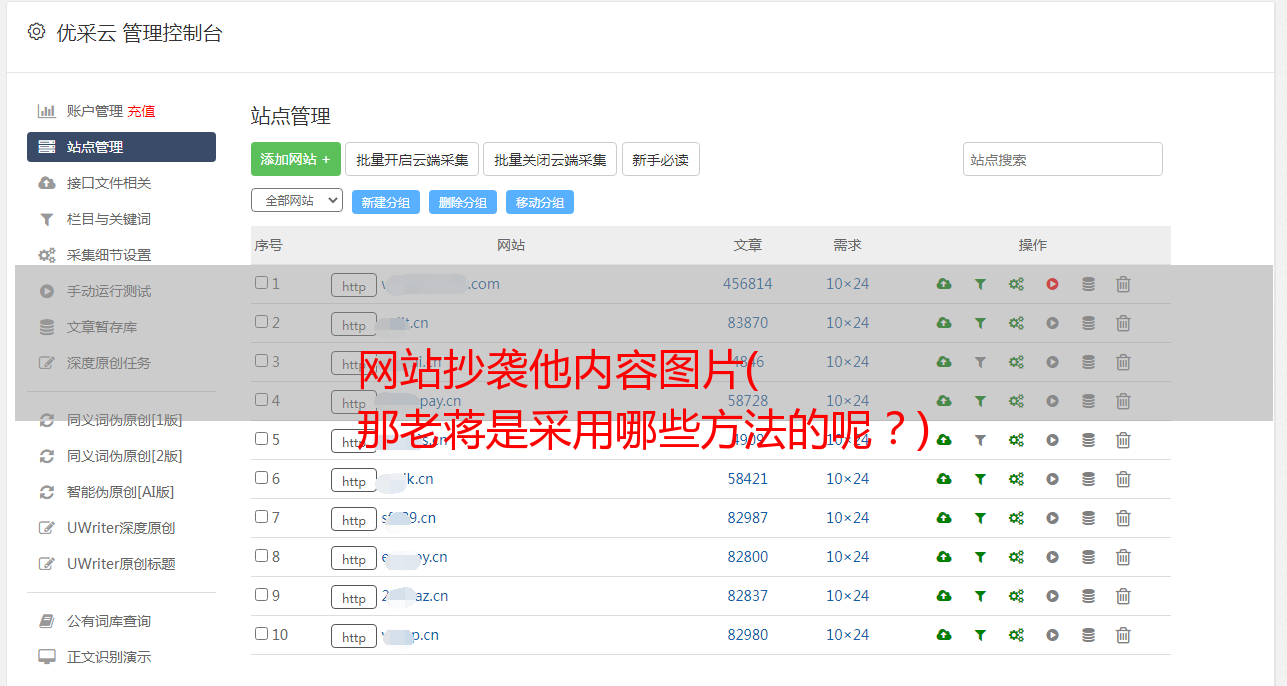The height and width of the screenshot is (686, 1287).
Task: Tick the checkbox for site 5
Action: point(261,439)
